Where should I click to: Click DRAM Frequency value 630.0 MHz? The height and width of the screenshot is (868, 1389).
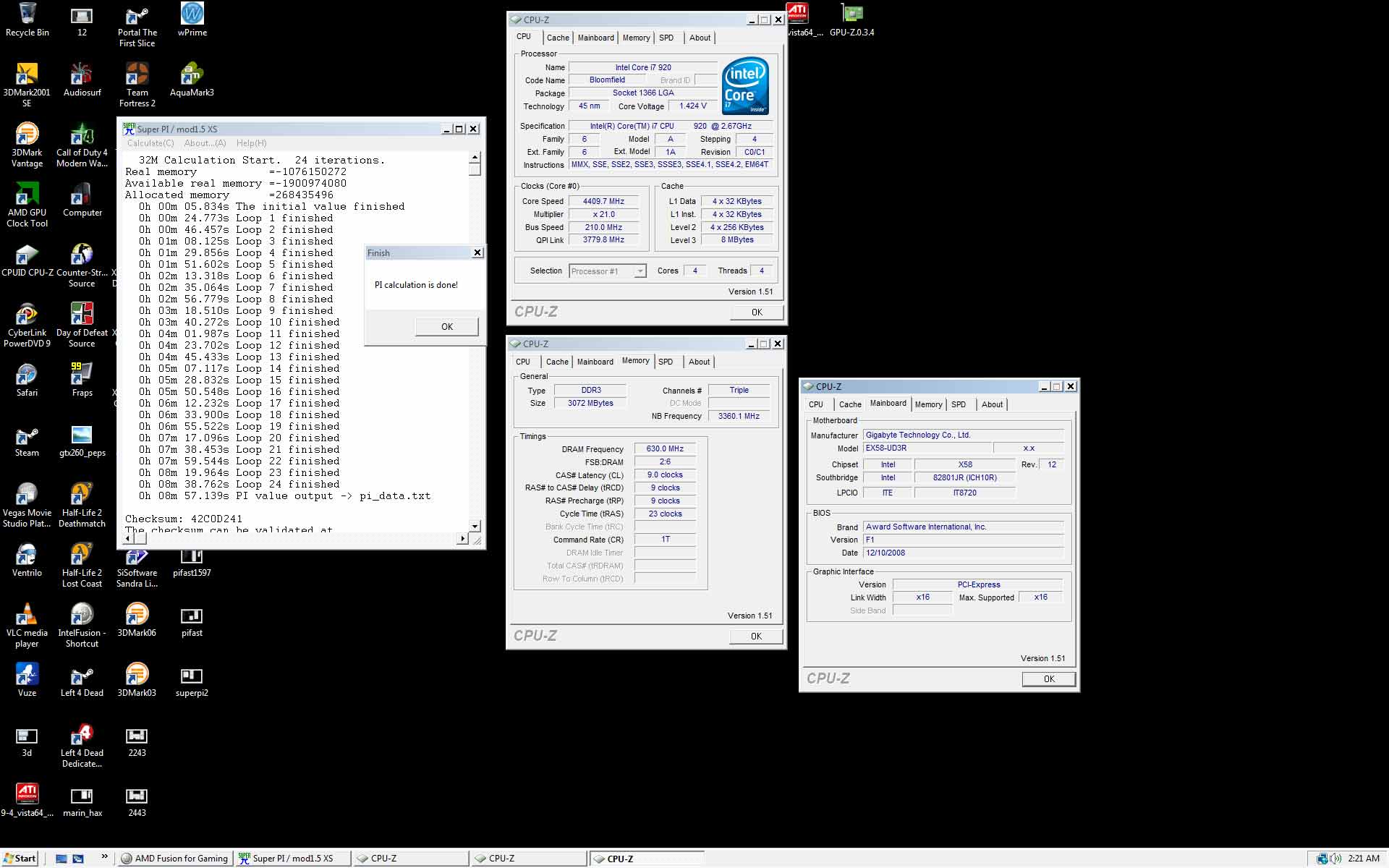(x=665, y=449)
